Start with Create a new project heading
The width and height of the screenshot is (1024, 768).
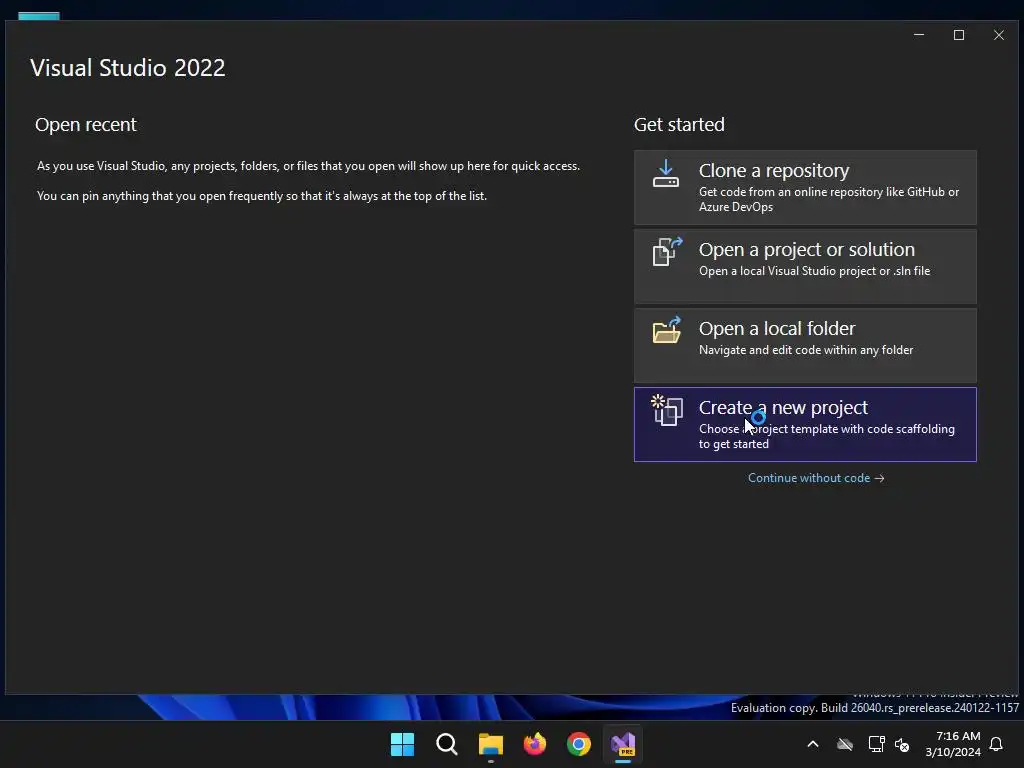point(783,408)
